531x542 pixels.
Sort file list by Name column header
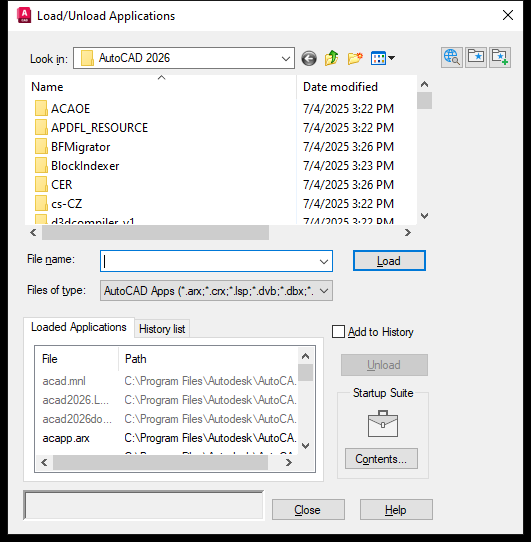coord(161,86)
